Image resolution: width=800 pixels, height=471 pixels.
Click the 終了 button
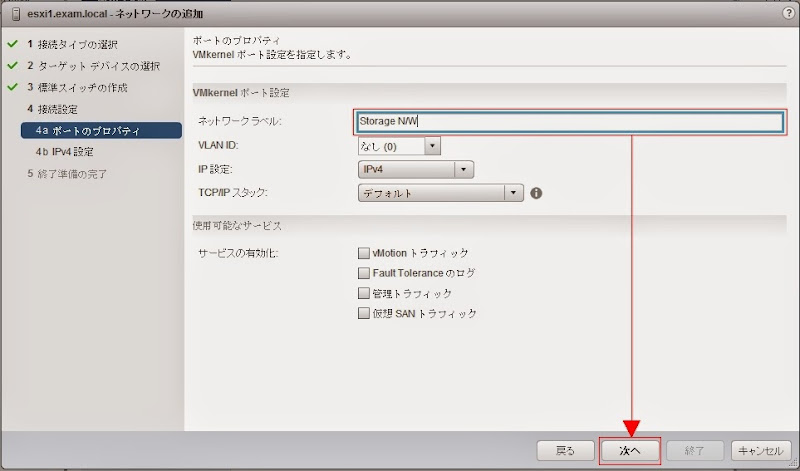click(695, 451)
